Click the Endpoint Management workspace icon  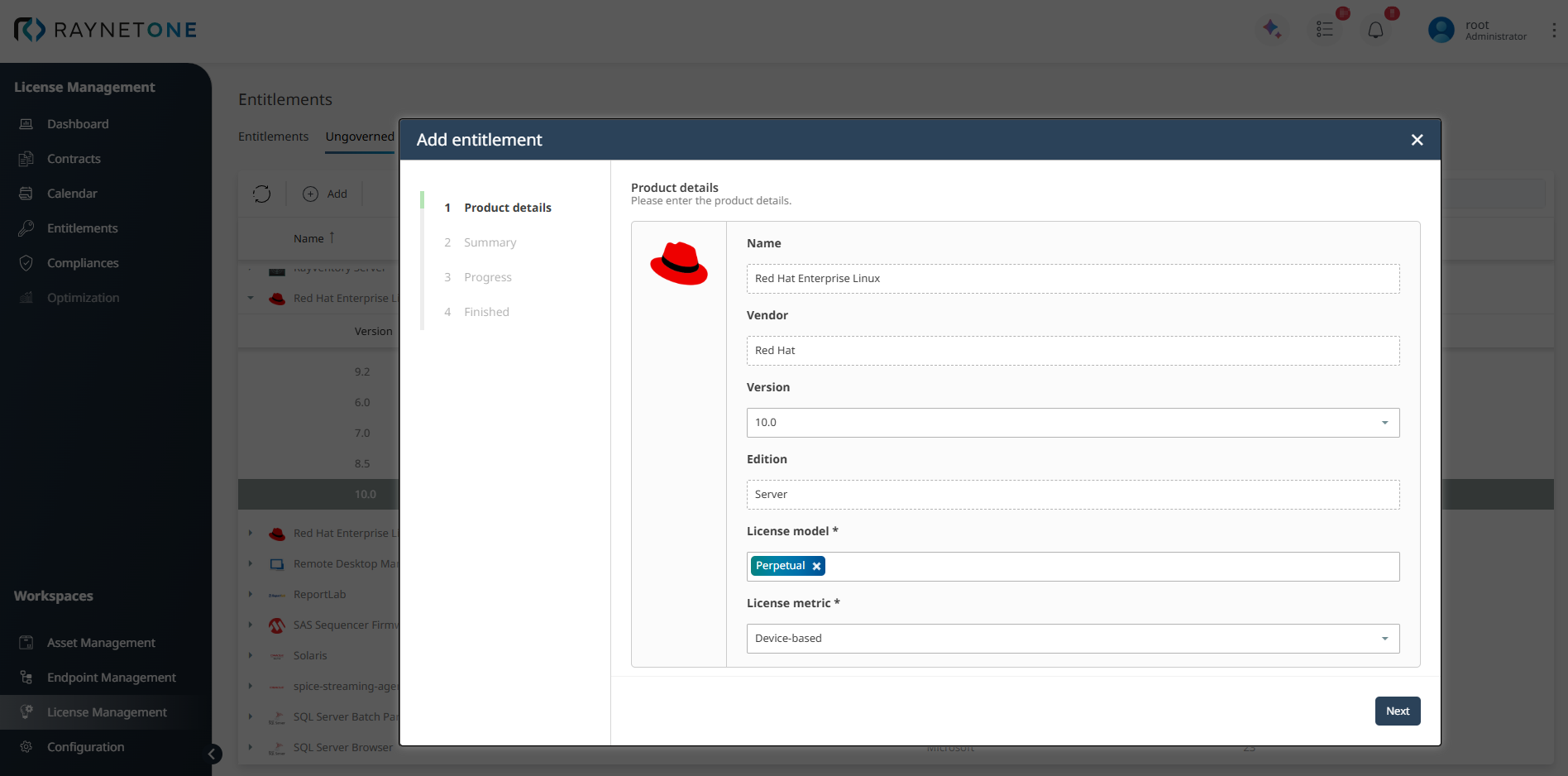pyautogui.click(x=26, y=678)
